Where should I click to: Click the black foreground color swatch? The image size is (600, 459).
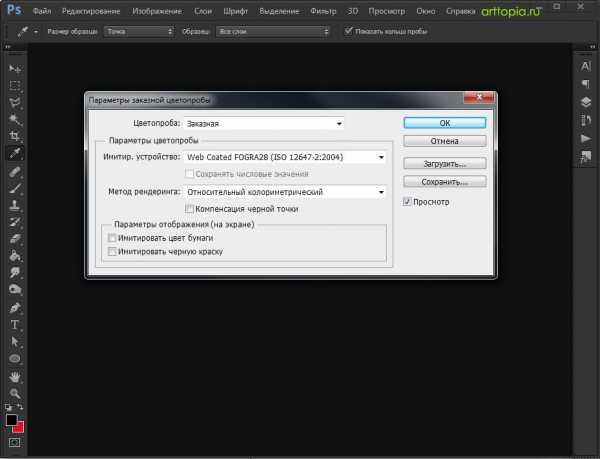point(11,420)
